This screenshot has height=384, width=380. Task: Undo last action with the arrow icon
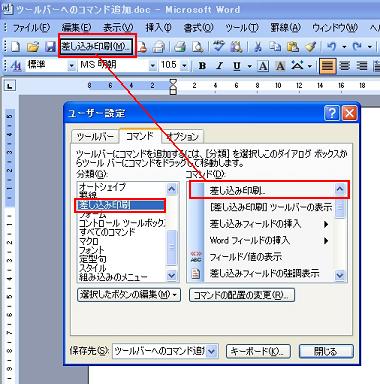pos(331,47)
